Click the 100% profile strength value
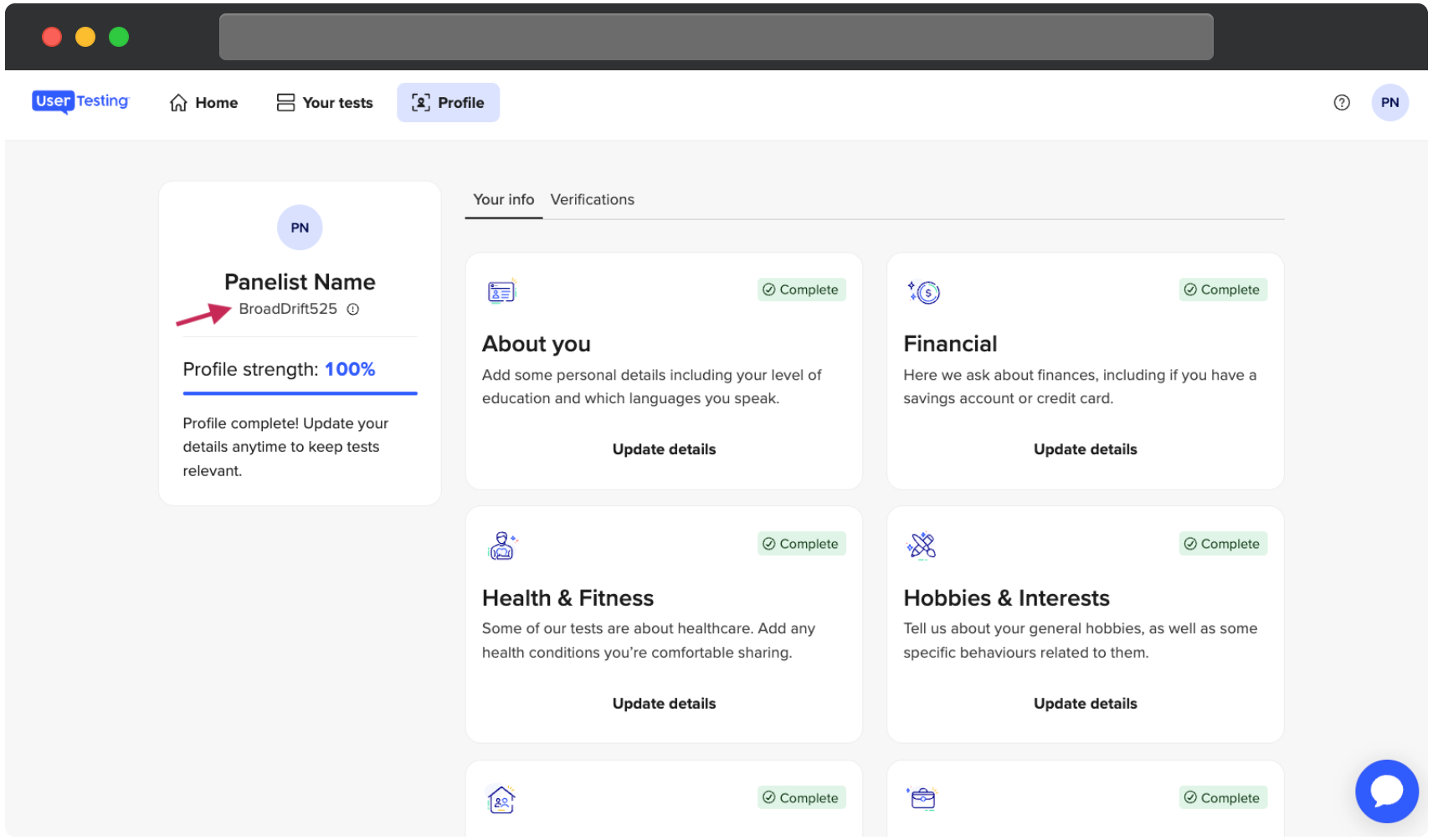 [x=350, y=369]
